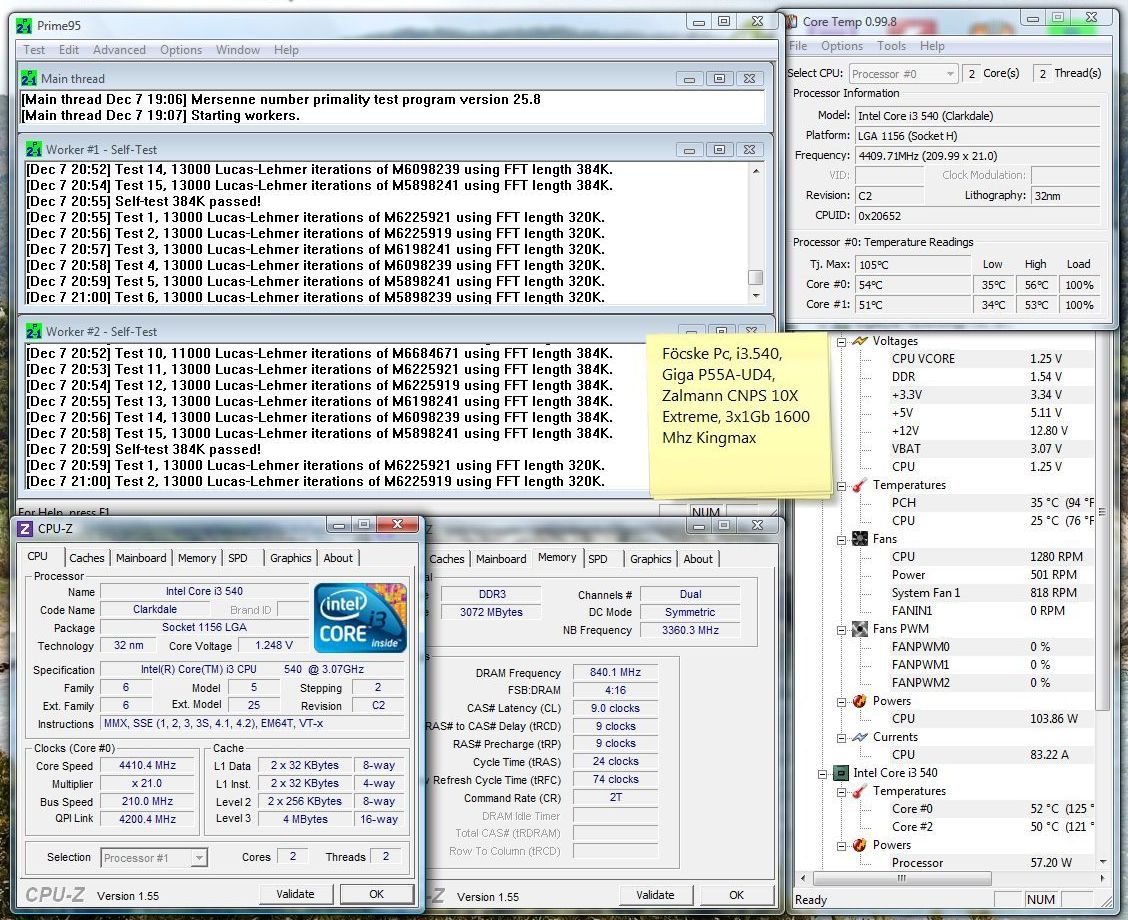Collapse the Powers node above CPU 103.86 W

[841, 702]
